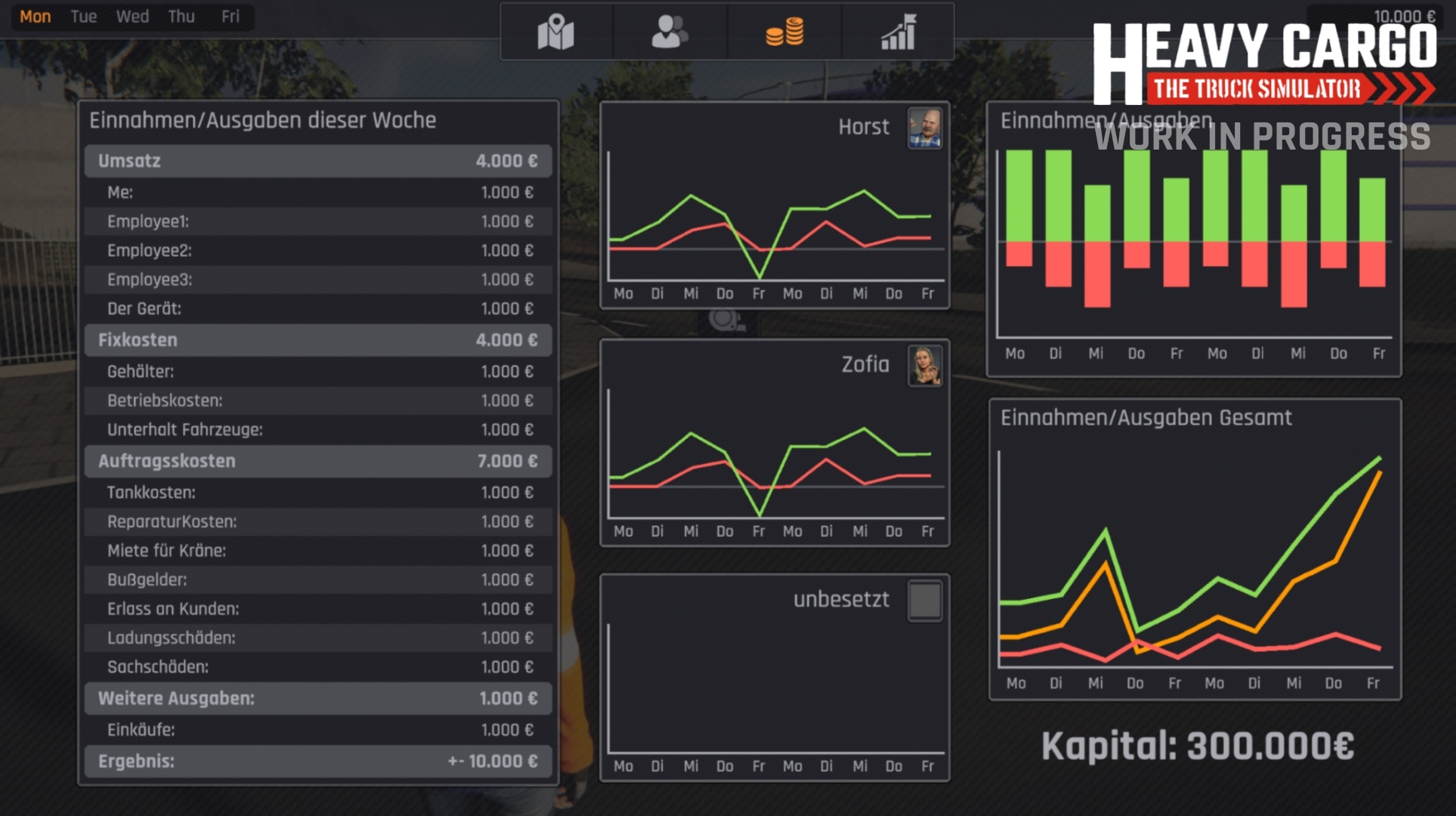Screen dimensions: 1456x816
Task: Click Zofia's portrait avatar
Action: click(x=924, y=366)
